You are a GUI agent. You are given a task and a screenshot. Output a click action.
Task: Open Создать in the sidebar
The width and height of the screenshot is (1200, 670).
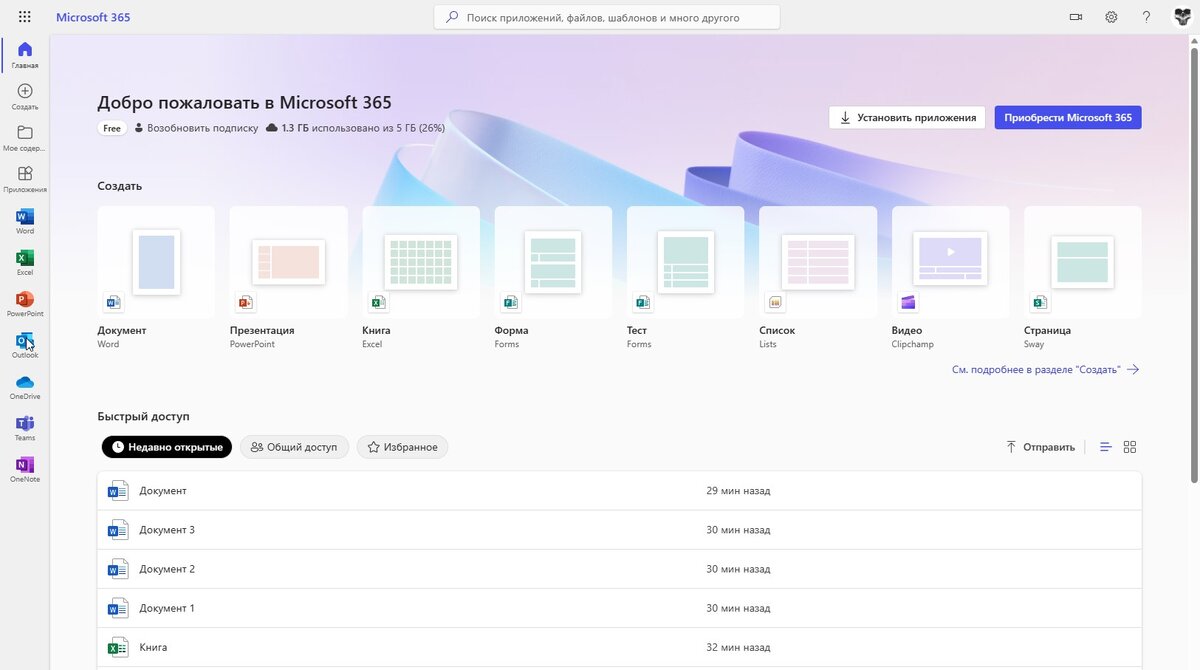pyautogui.click(x=25, y=97)
